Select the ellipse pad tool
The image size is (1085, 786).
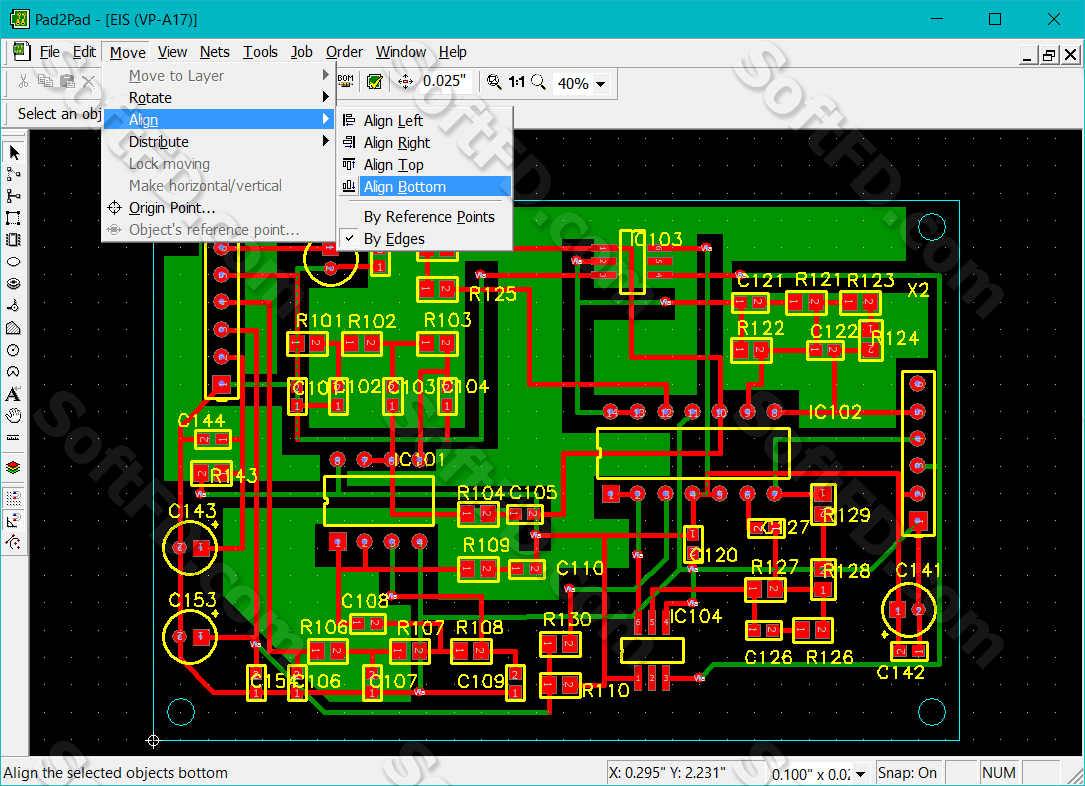coord(13,262)
